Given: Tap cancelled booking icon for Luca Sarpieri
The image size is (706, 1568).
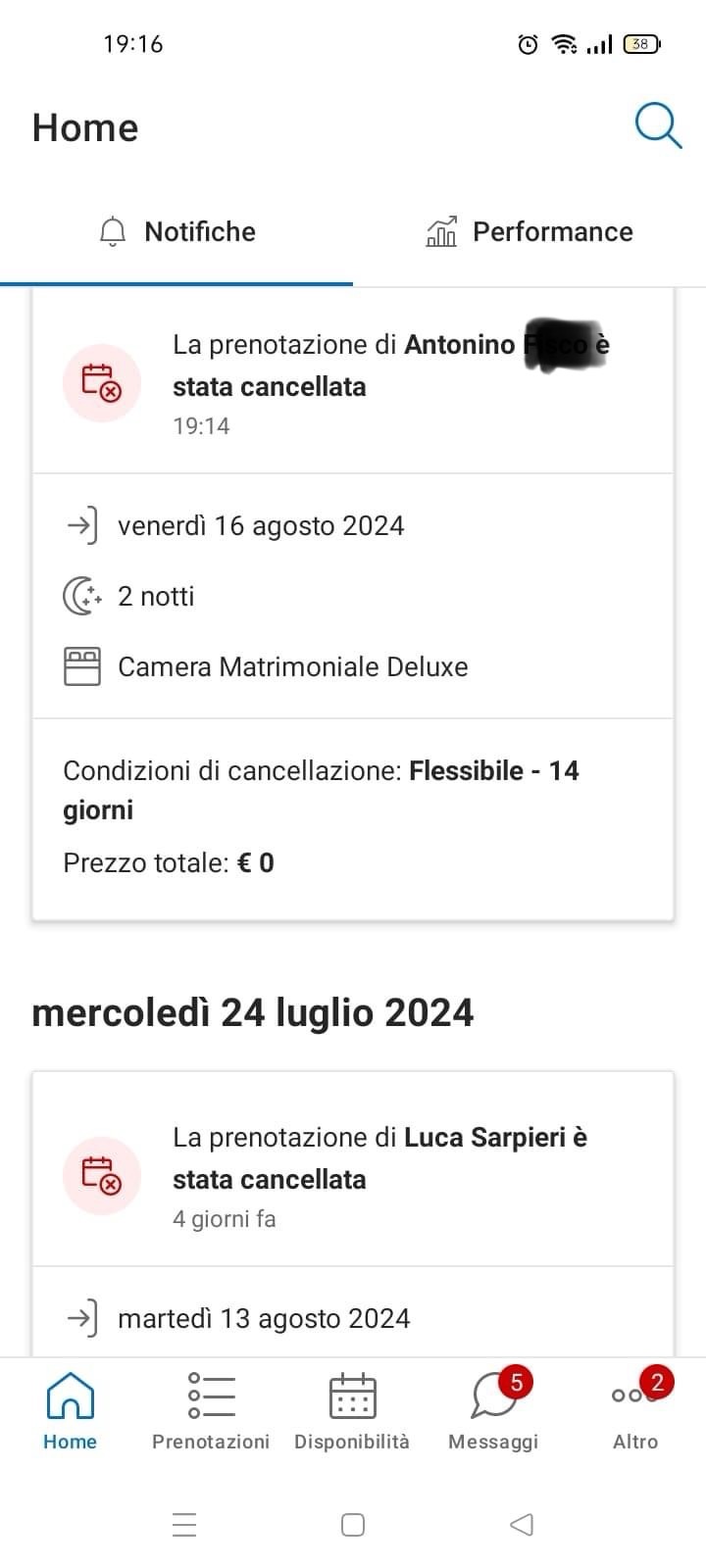Looking at the screenshot, I should coord(102,1176).
